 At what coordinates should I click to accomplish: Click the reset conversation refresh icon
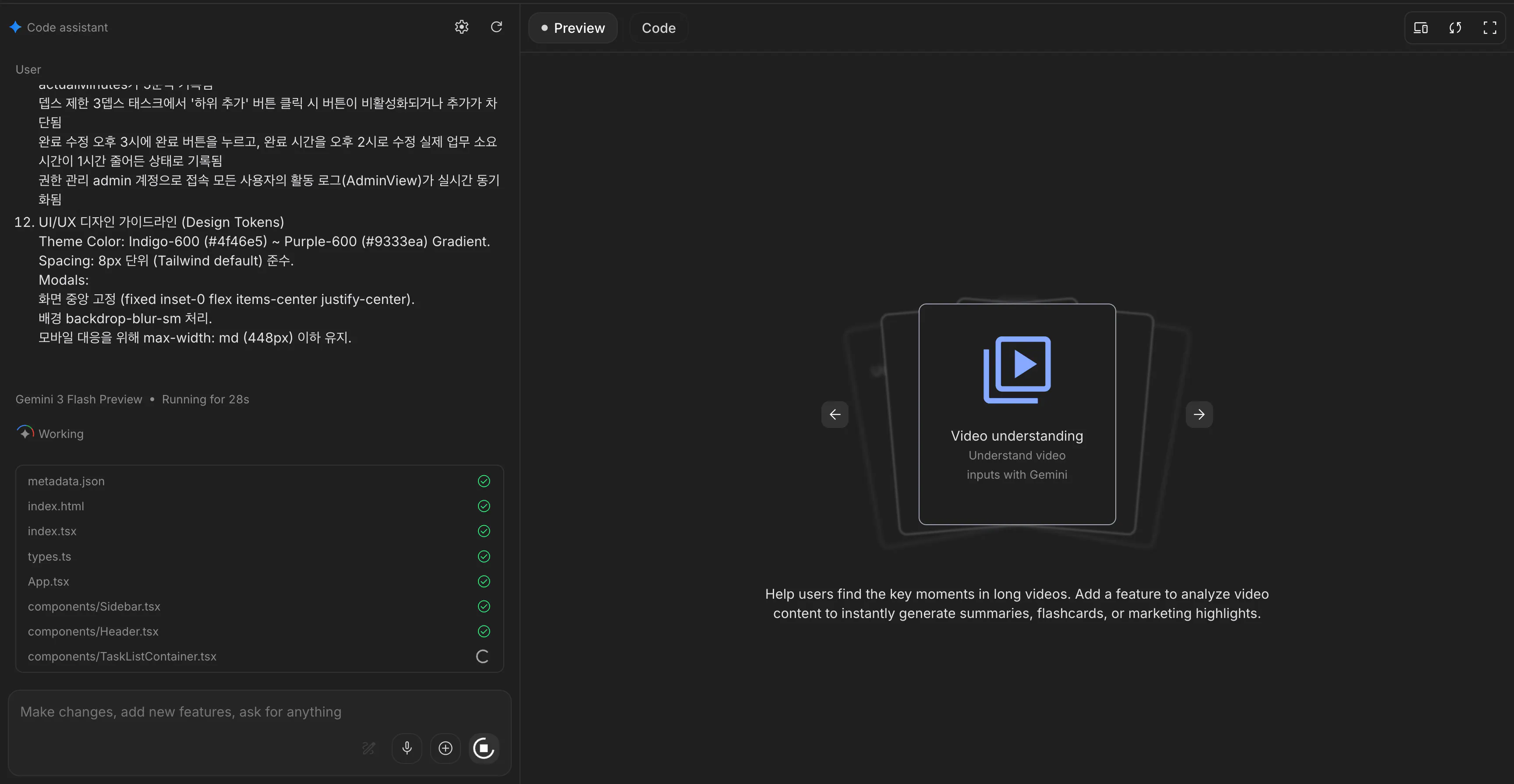click(x=496, y=27)
